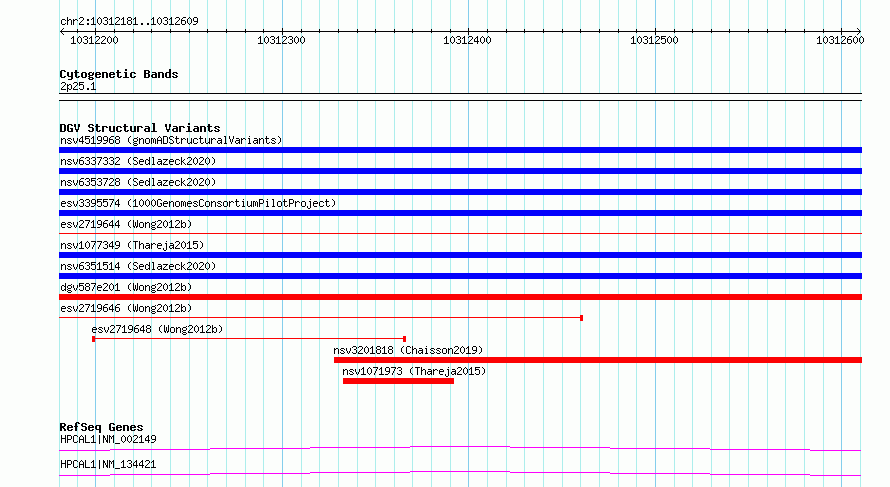This screenshot has width=890, height=487.
Task: Select the short red bar under nsv1071973
Action: (398, 381)
